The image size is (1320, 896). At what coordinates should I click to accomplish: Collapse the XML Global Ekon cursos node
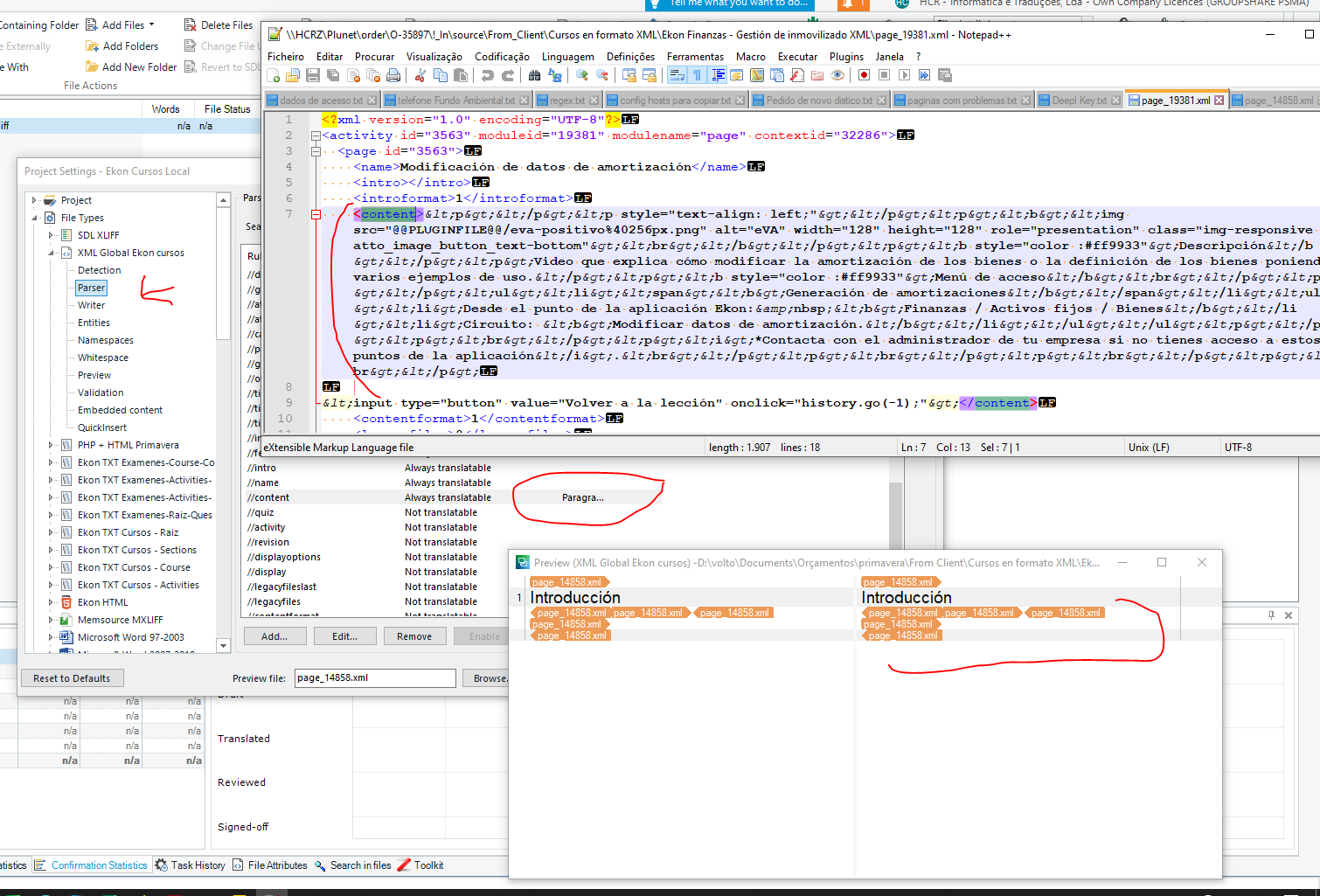(51, 253)
